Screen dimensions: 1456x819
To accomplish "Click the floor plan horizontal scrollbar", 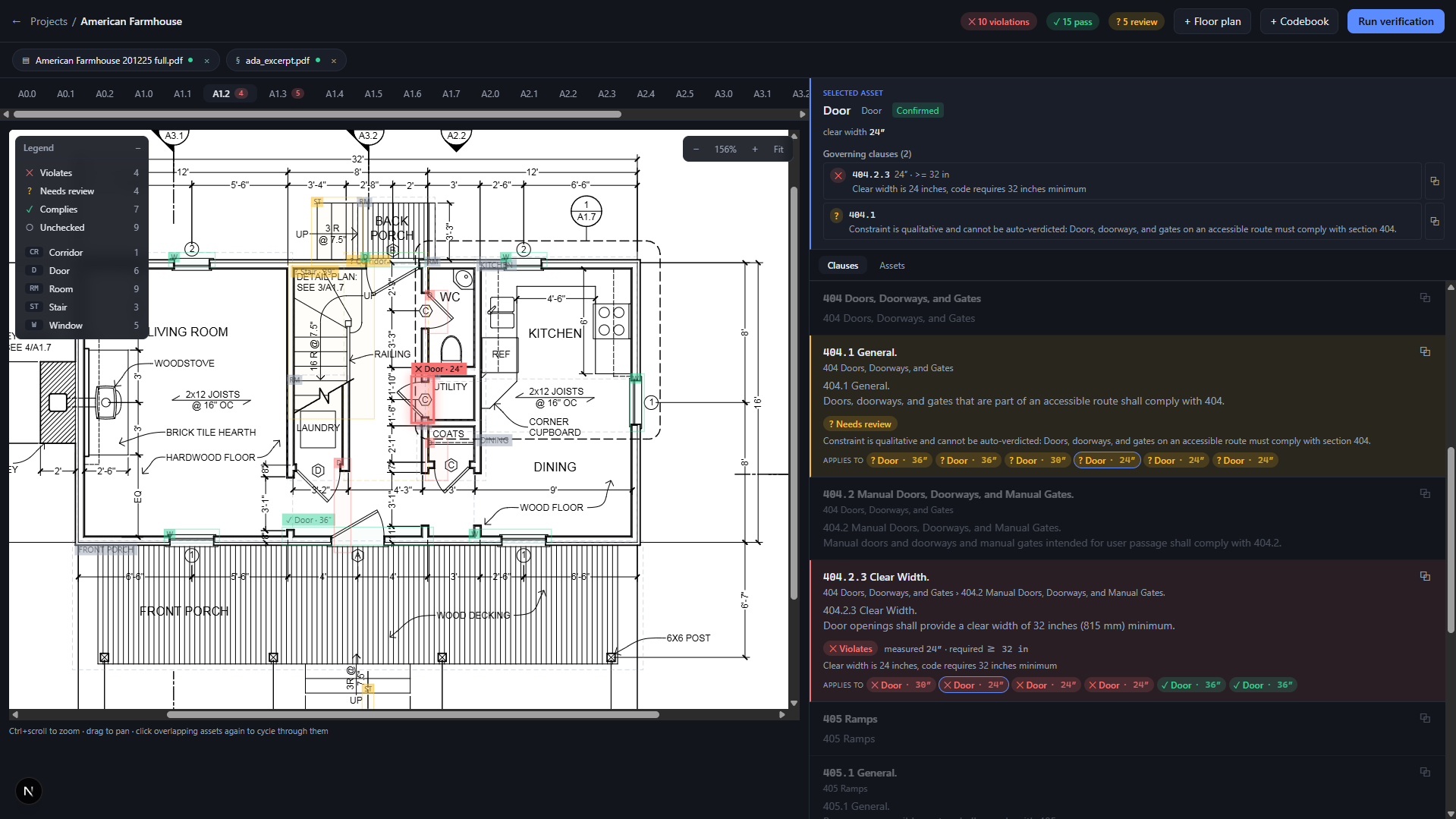I will (x=413, y=714).
